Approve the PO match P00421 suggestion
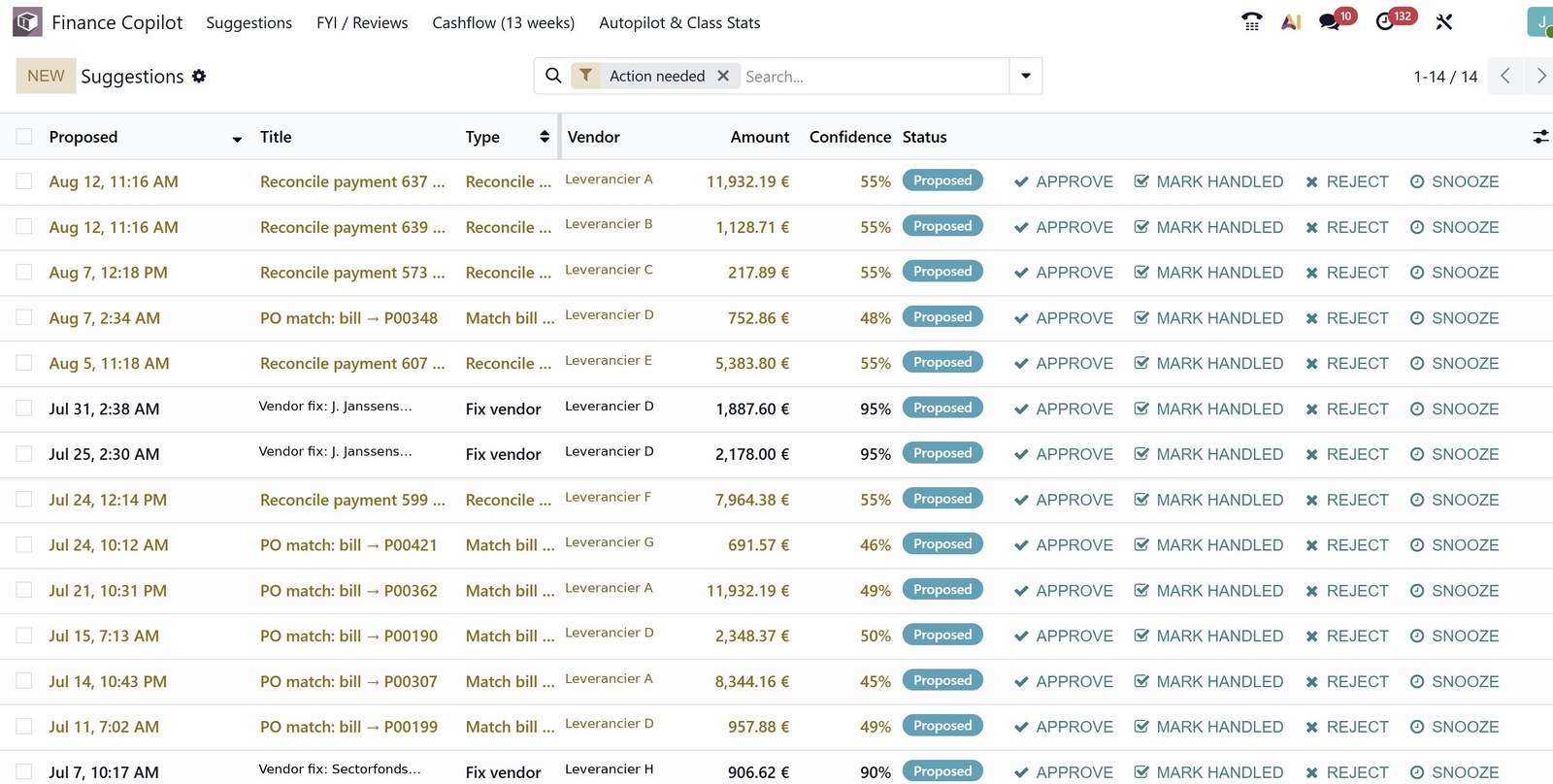Image resolution: width=1553 pixels, height=784 pixels. pyautogui.click(x=1064, y=545)
